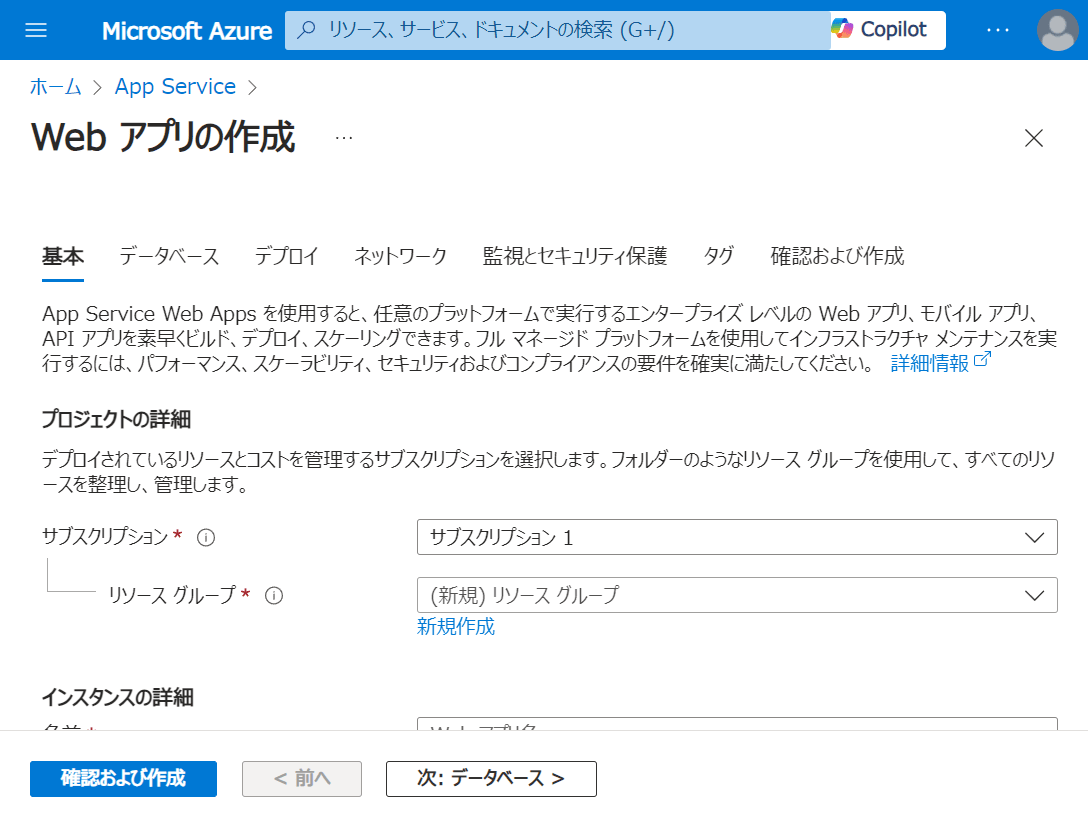Screen dimensions: 1088x827
Task: Open the 監視とセキュリティ保護 tab
Action: [x=575, y=256]
